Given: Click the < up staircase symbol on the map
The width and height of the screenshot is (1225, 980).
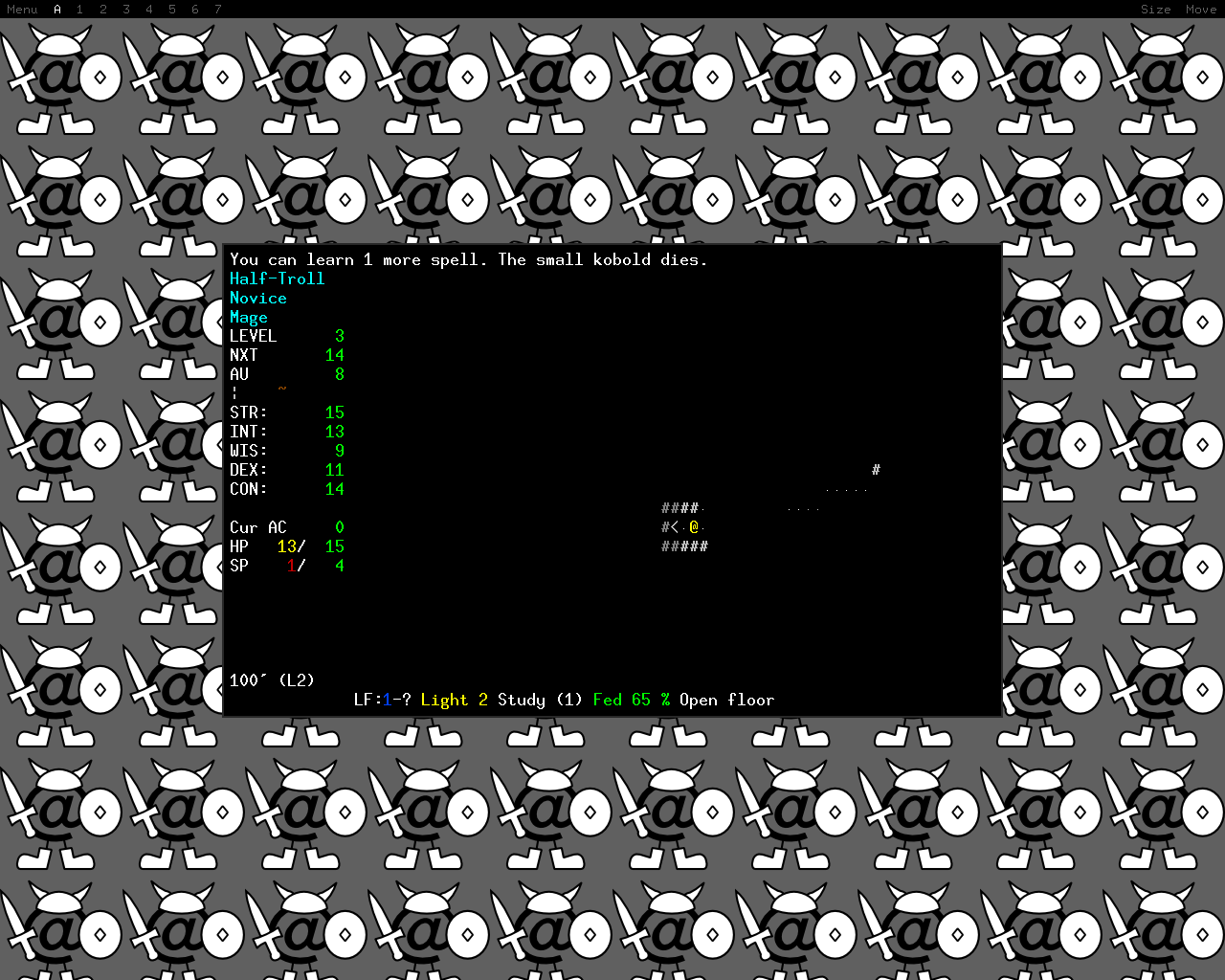Looking at the screenshot, I should point(675,527).
